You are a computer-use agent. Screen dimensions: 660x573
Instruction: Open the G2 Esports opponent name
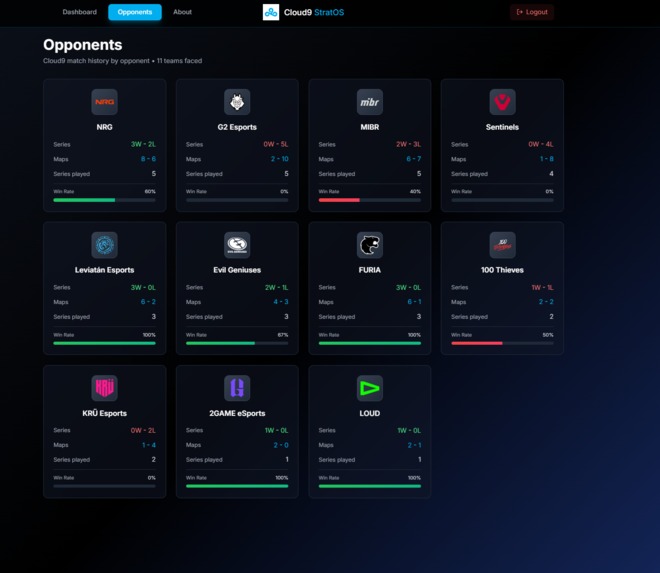click(237, 127)
